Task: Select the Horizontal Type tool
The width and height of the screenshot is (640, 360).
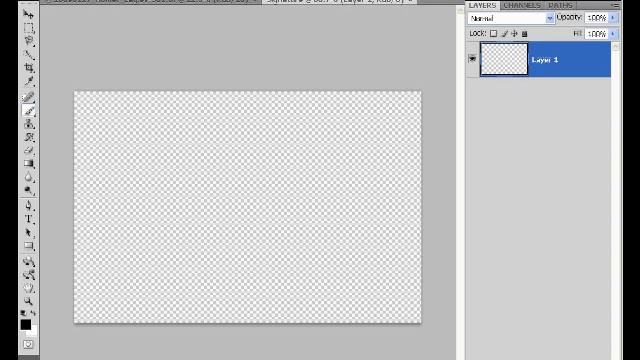Action: point(29,219)
